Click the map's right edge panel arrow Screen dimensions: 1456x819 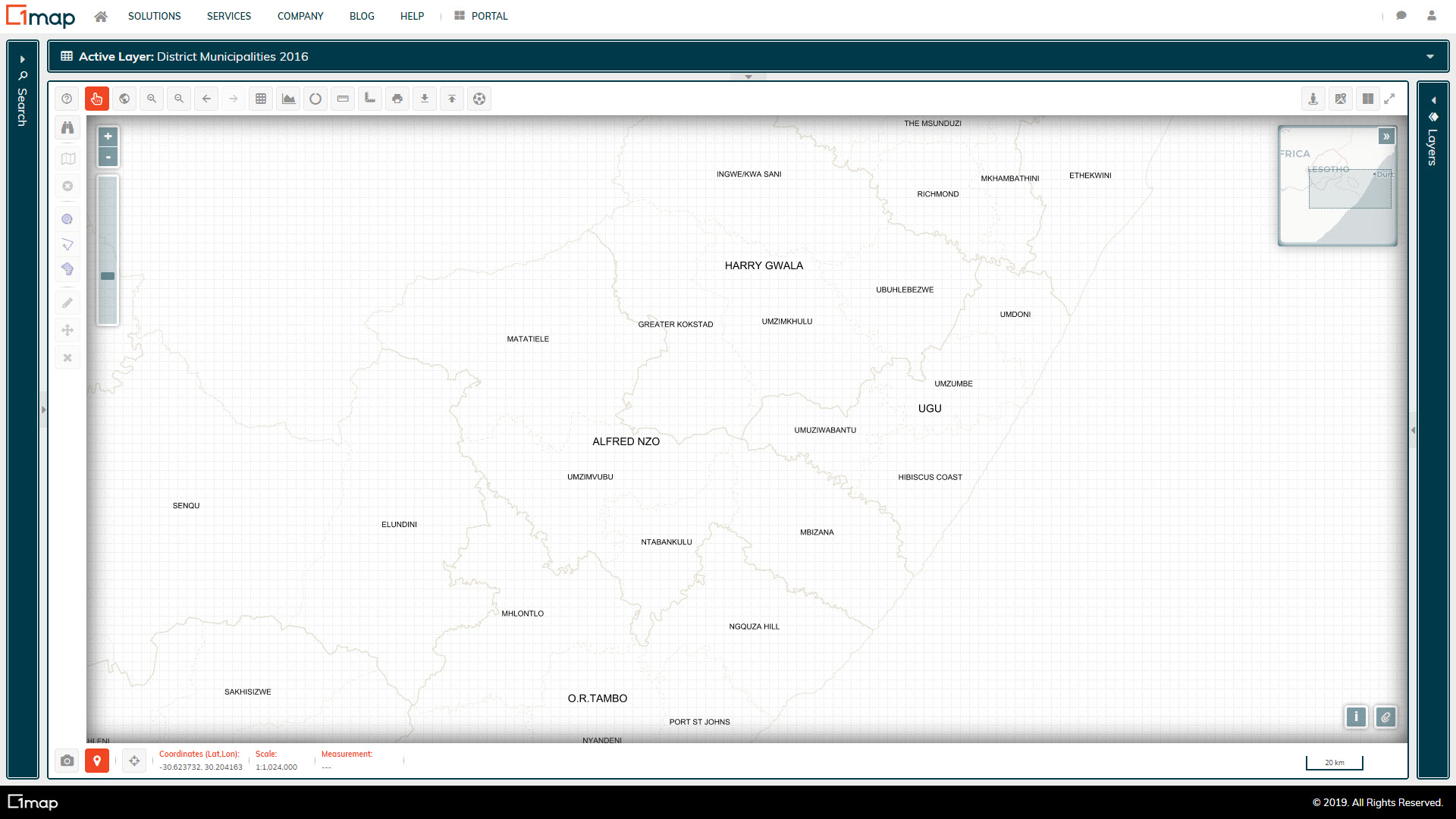coord(1413,430)
